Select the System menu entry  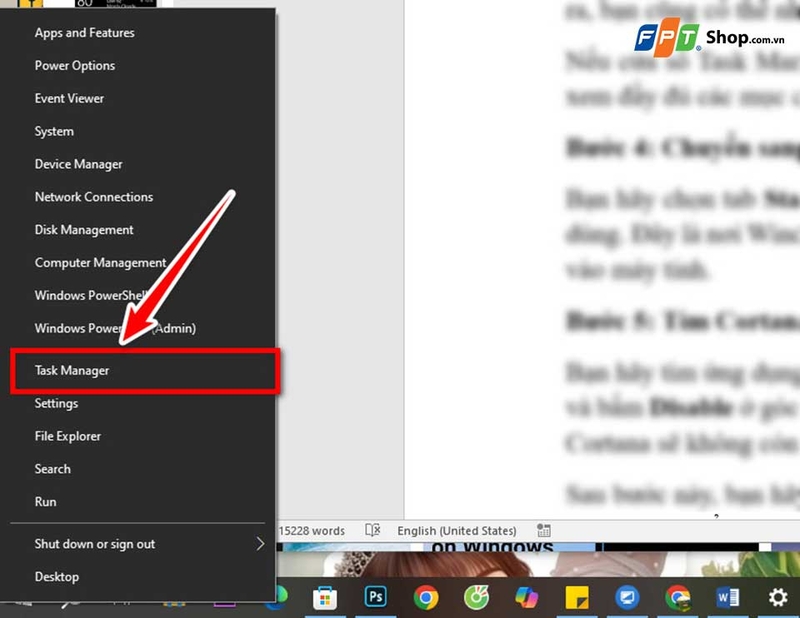click(138, 131)
